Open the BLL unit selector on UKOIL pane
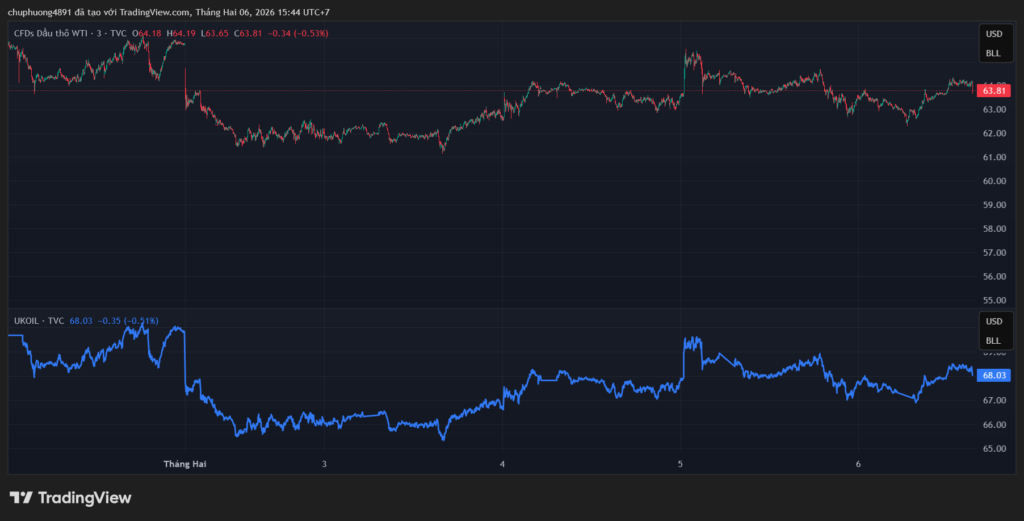1024x521 pixels. (x=993, y=341)
